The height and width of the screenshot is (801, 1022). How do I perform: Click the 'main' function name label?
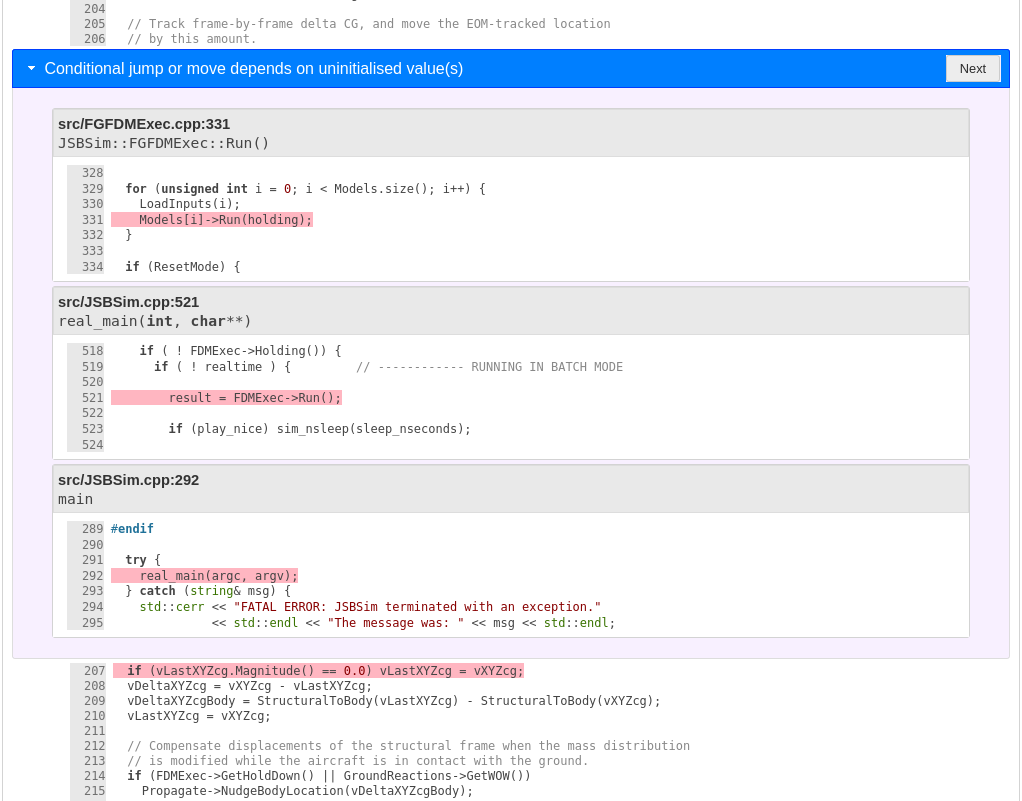pyautogui.click(x=76, y=499)
